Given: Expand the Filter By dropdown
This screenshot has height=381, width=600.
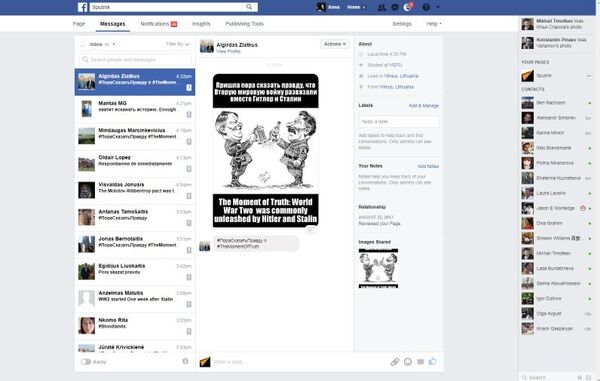Looking at the screenshot, I should pos(178,44).
